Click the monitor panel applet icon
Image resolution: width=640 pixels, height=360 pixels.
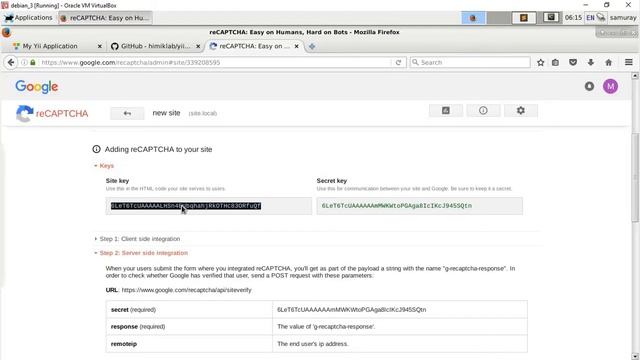(x=551, y=17)
